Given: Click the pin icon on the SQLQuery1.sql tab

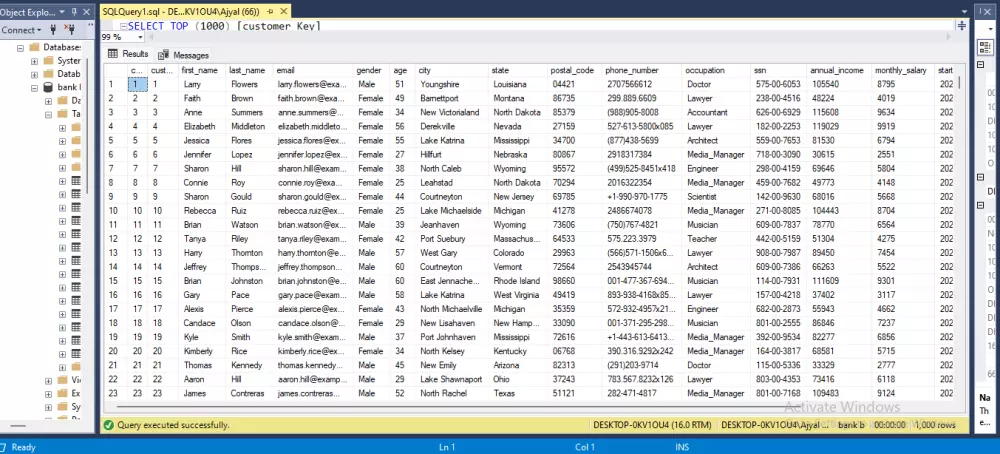Looking at the screenshot, I should pyautogui.click(x=269, y=11).
